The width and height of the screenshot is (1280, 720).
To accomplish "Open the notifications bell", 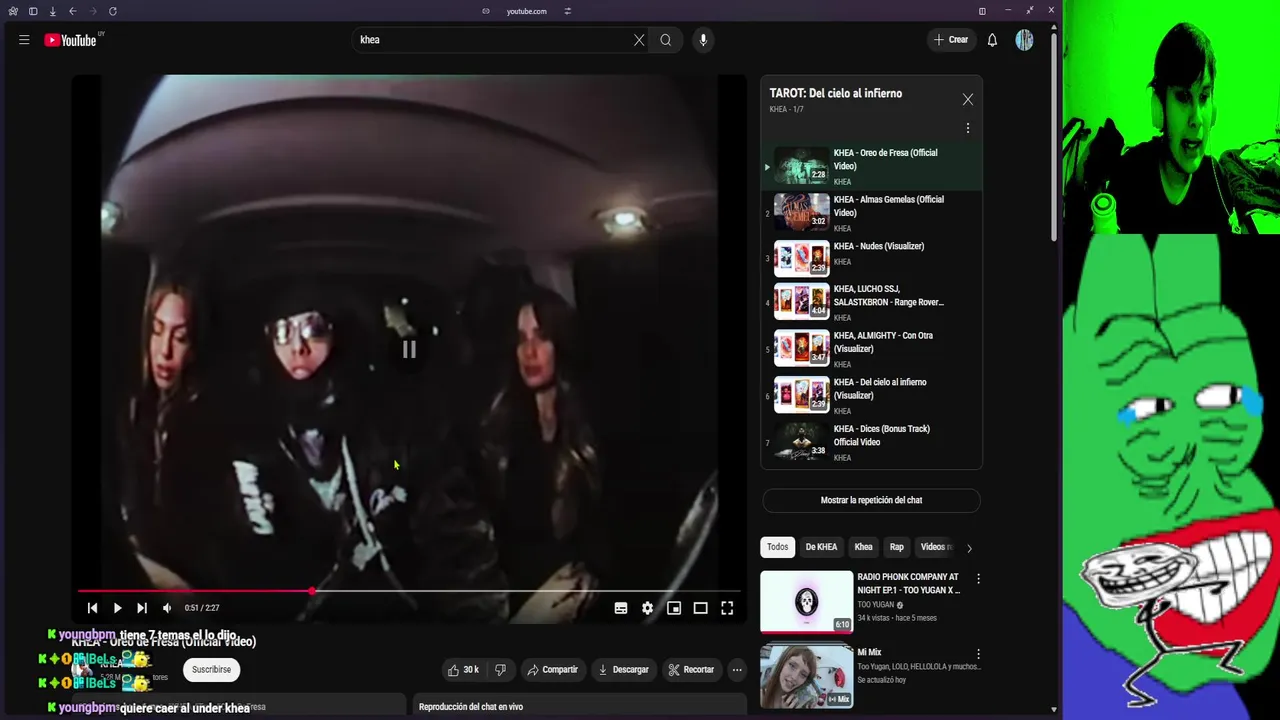I will [992, 40].
